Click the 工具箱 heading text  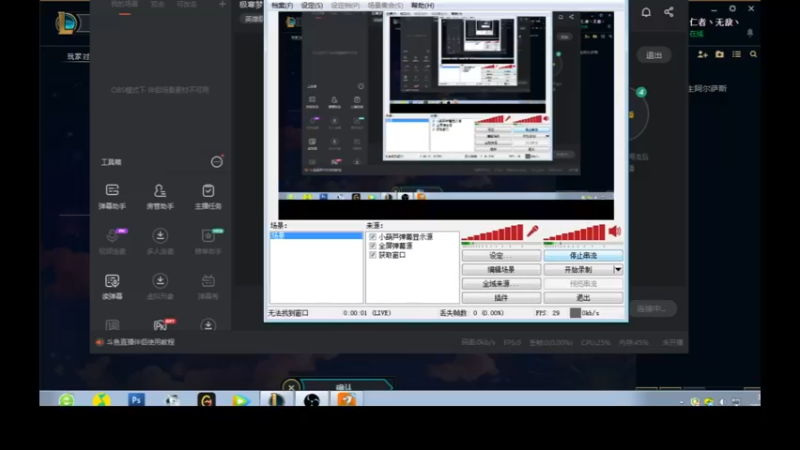click(111, 162)
